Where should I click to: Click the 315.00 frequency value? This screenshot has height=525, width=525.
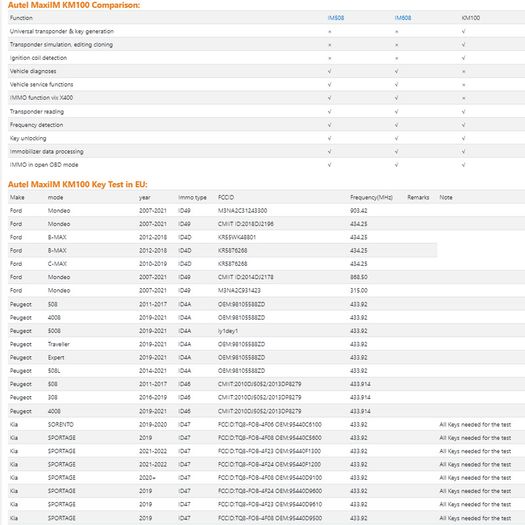pyautogui.click(x=359, y=290)
